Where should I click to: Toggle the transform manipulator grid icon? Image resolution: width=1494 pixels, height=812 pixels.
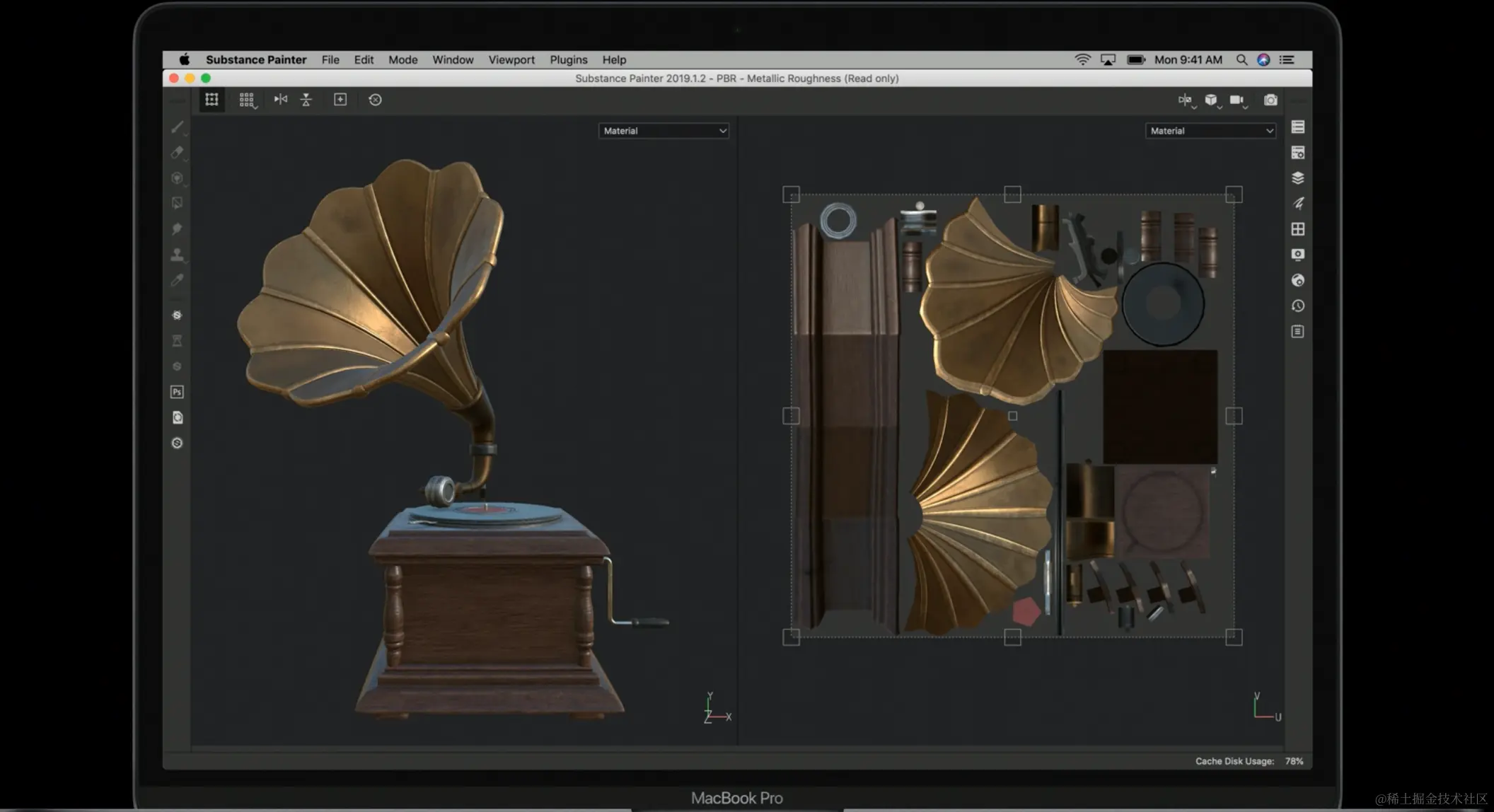(x=212, y=100)
